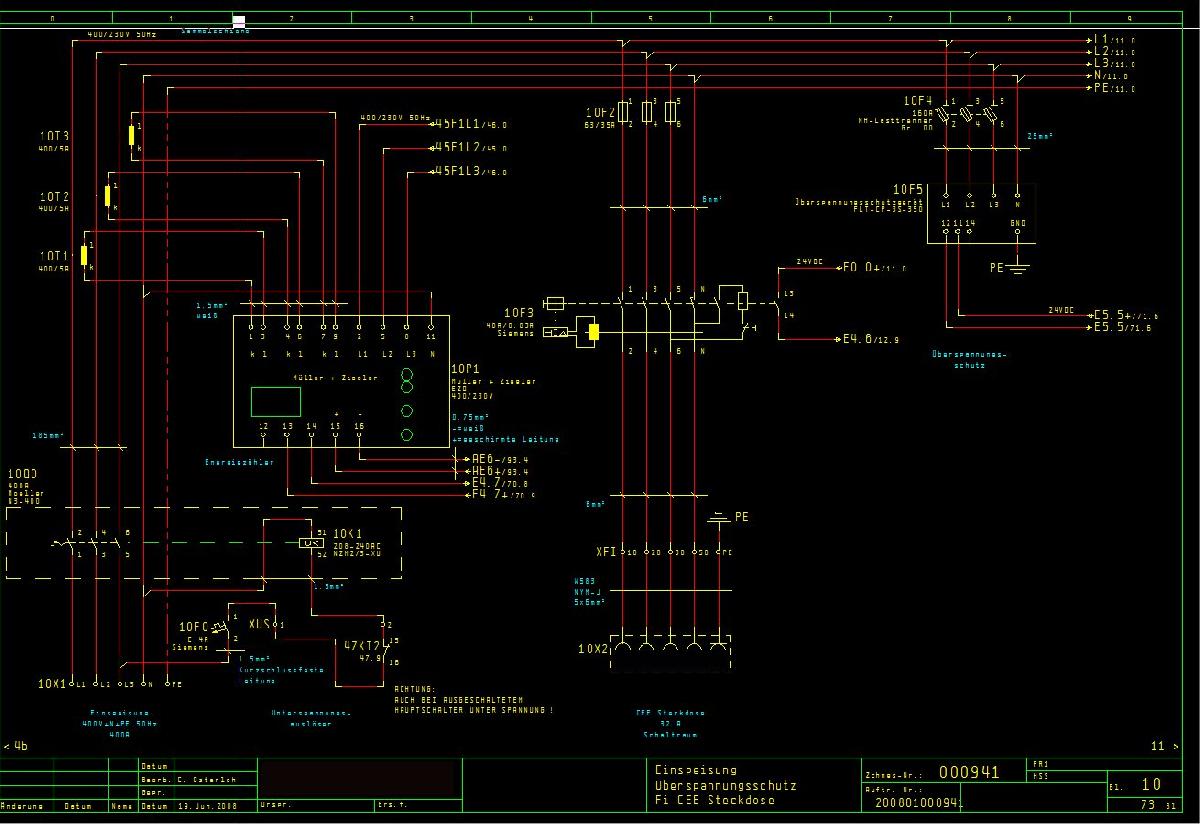Select the green display rectangle in energy meter
This screenshot has width=1200, height=824.
pyautogui.click(x=276, y=401)
